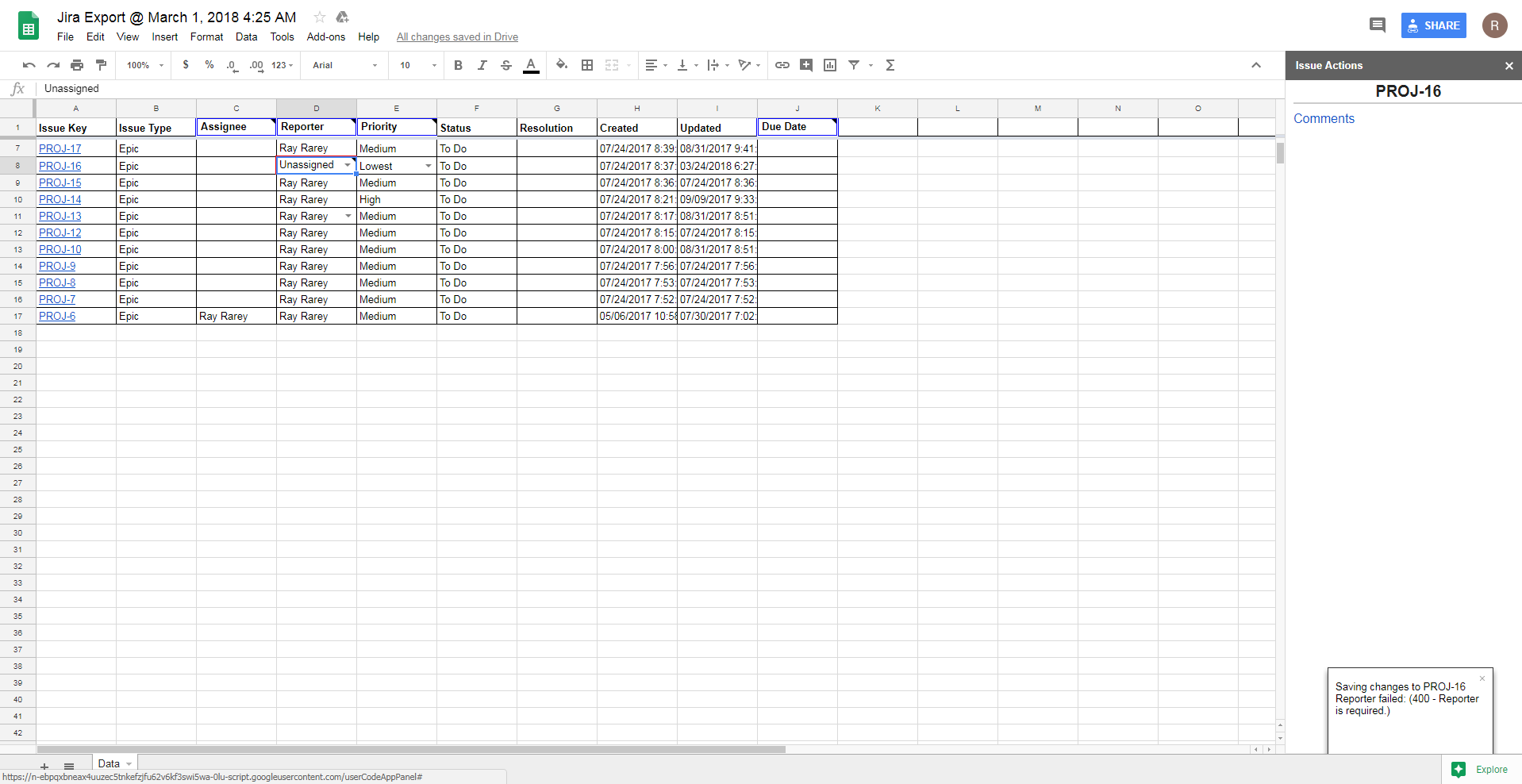Open the Format menu
Viewport: 1522px width, 784px height.
pyautogui.click(x=206, y=37)
